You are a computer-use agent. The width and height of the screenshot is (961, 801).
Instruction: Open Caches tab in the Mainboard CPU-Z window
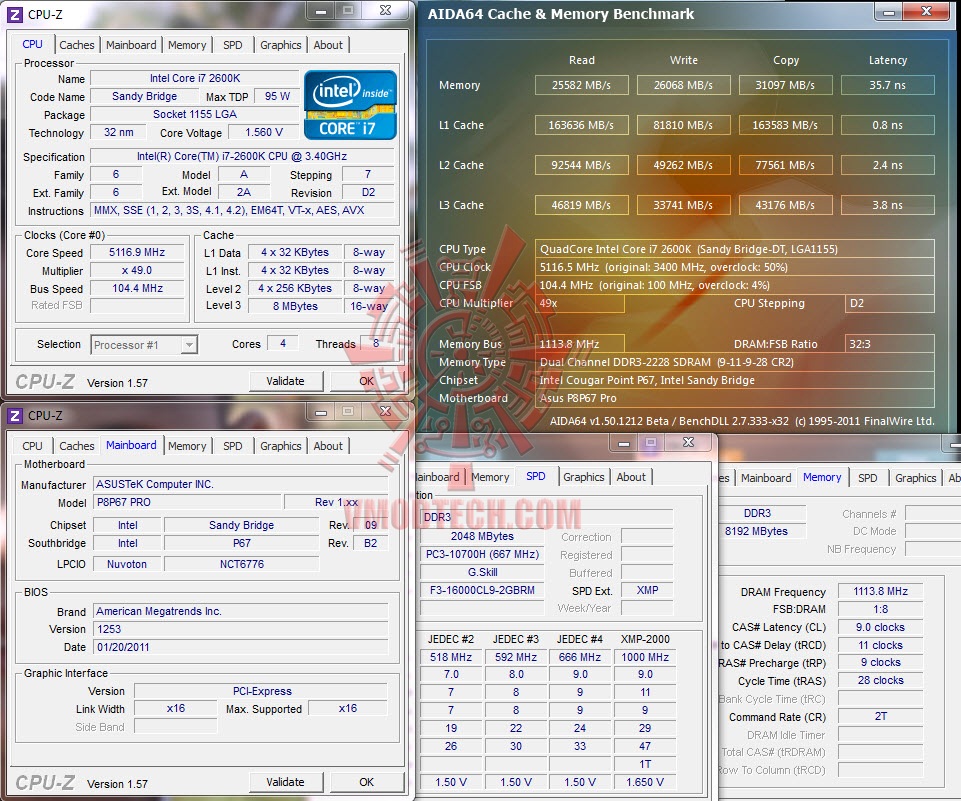(x=77, y=446)
